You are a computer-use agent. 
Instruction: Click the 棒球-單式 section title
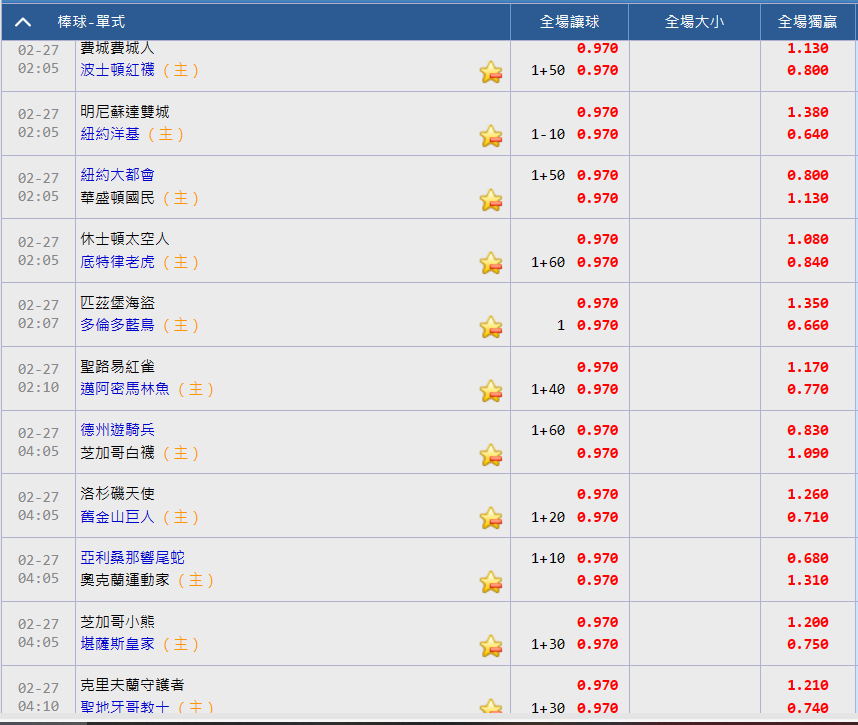click(91, 22)
